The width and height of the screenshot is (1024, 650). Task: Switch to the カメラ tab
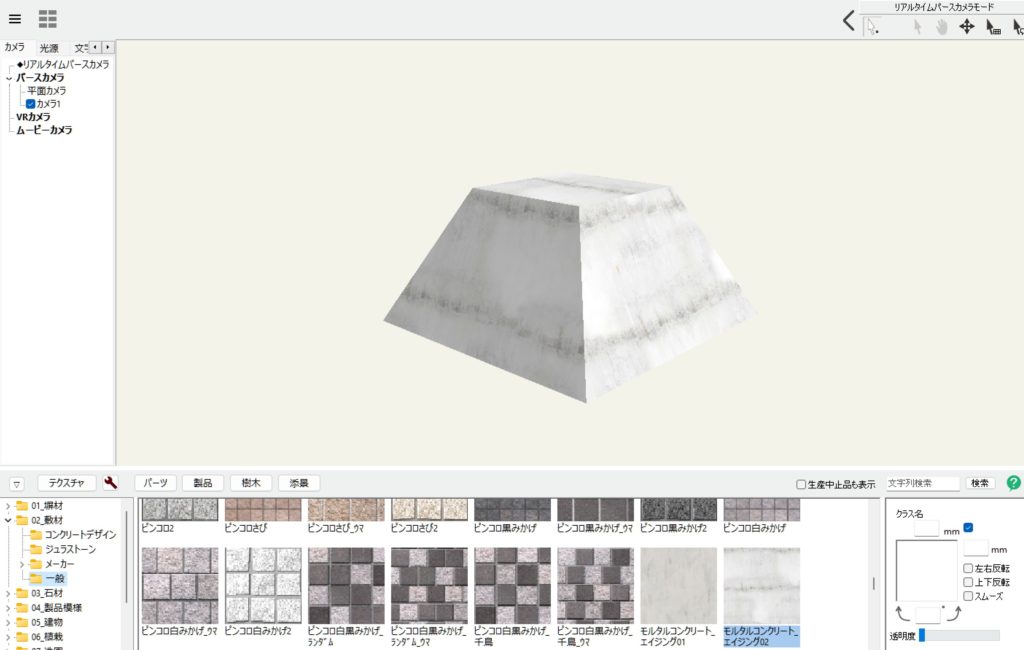click(x=15, y=47)
